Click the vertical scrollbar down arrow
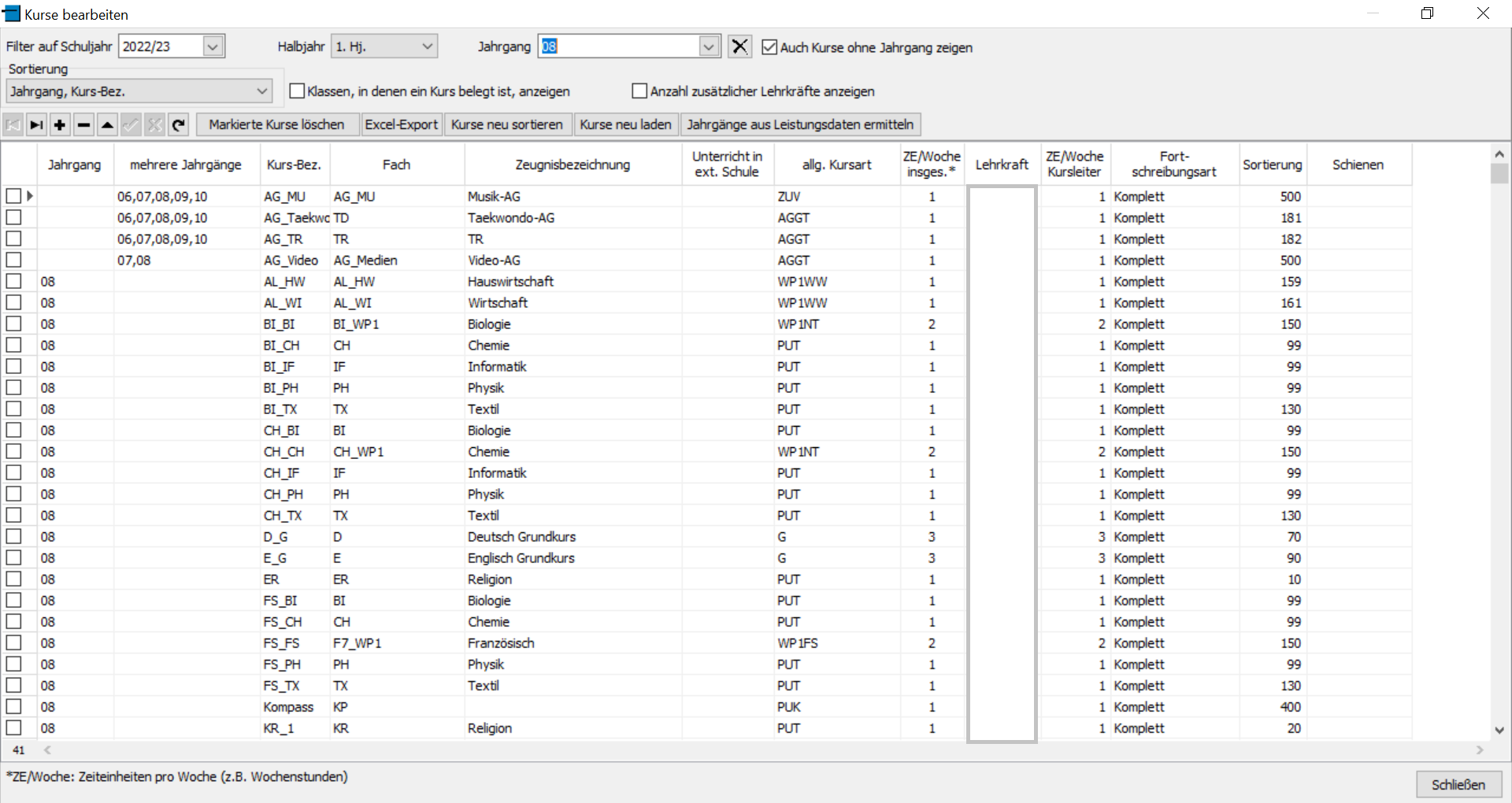This screenshot has height=803, width=1512. coord(1499,730)
